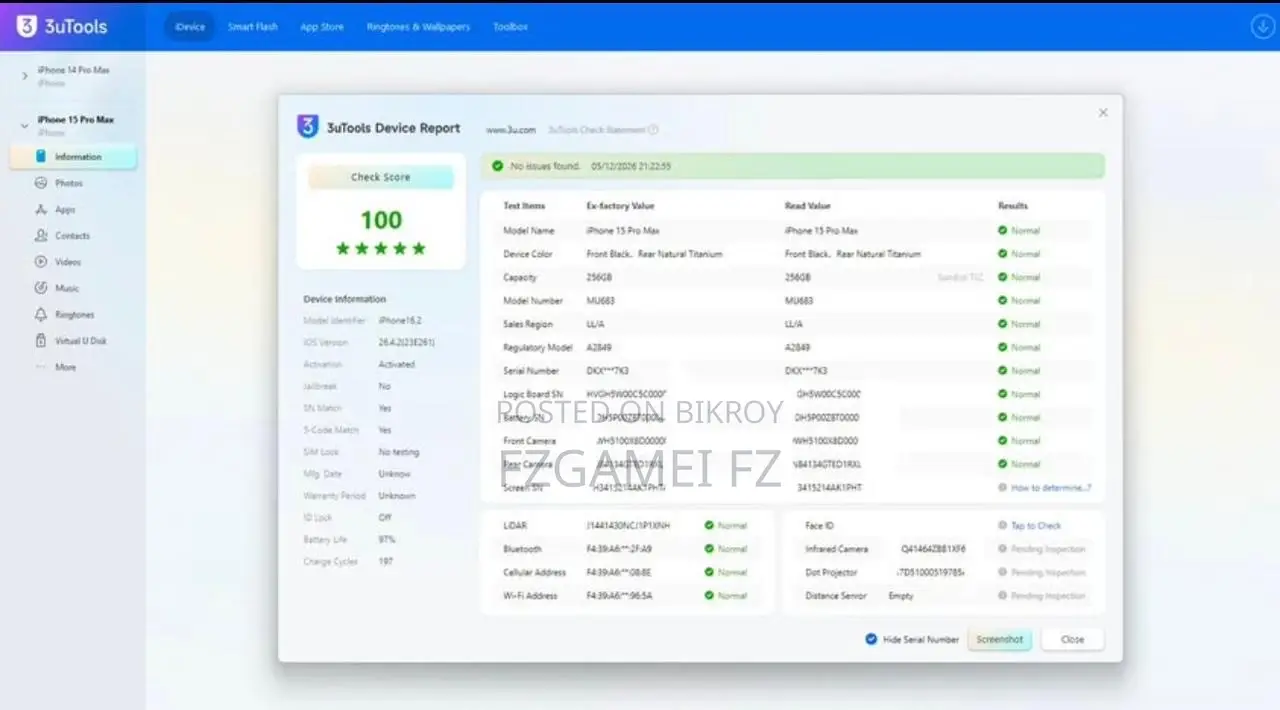Open the Toolbox tab
The height and width of the screenshot is (710, 1280).
click(510, 27)
